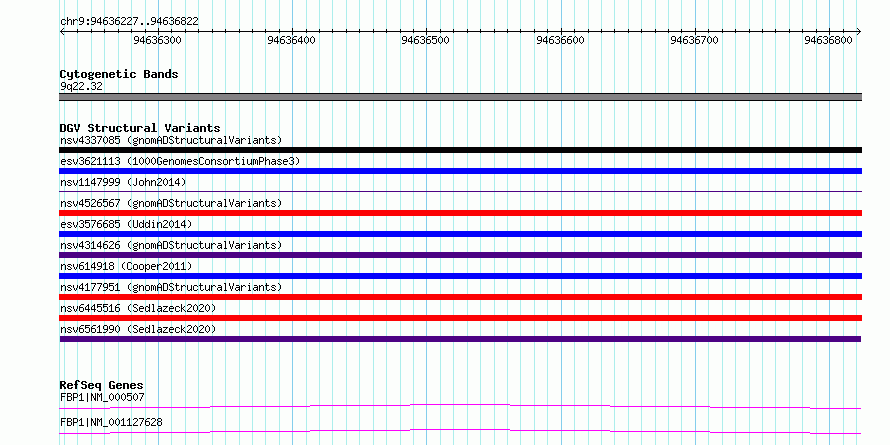Click the red bar for nsv4526567
The width and height of the screenshot is (890, 445).
460,213
